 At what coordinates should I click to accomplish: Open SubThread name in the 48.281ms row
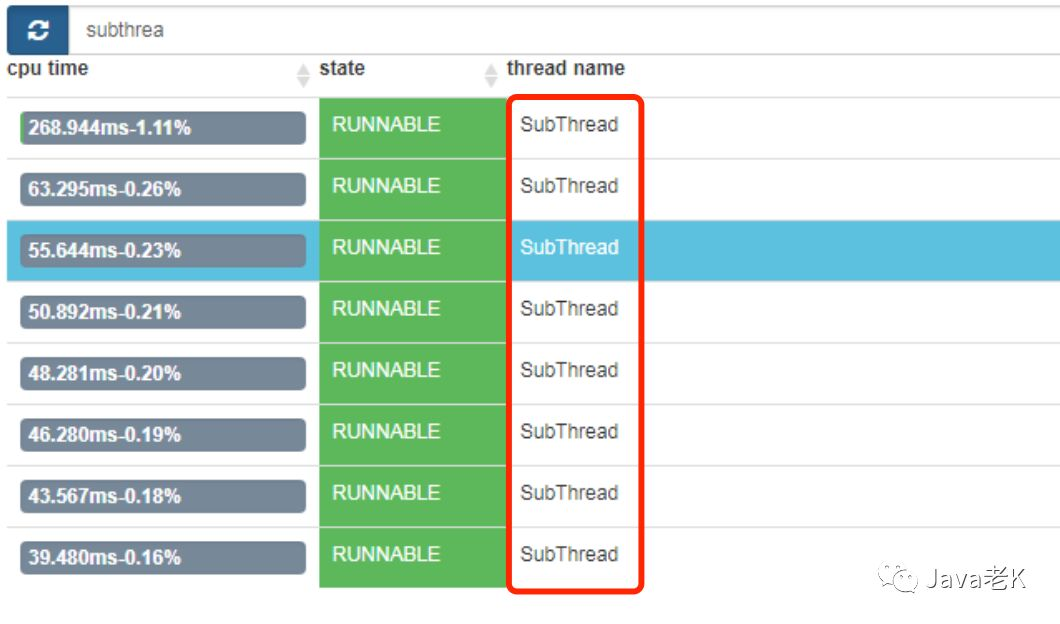click(569, 370)
